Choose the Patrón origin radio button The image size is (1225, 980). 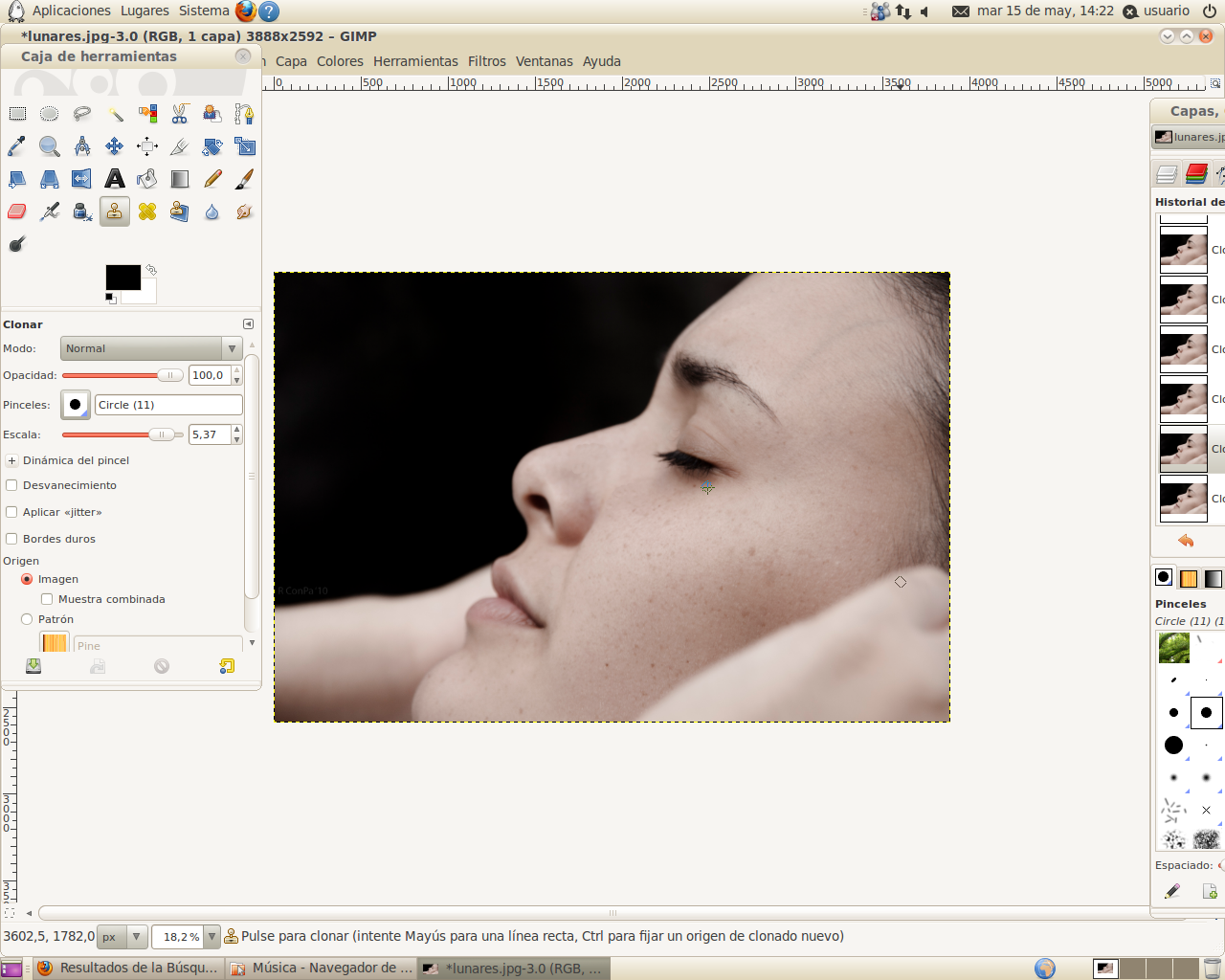coord(27,619)
